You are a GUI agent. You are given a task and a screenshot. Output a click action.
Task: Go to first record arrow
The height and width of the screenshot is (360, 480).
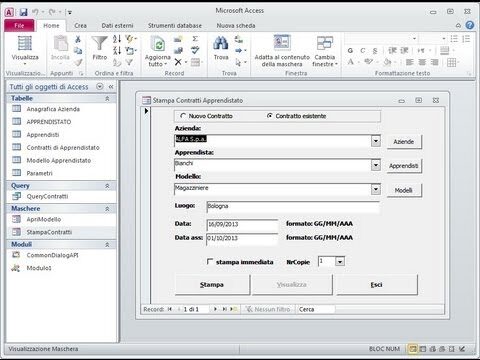pos(170,309)
